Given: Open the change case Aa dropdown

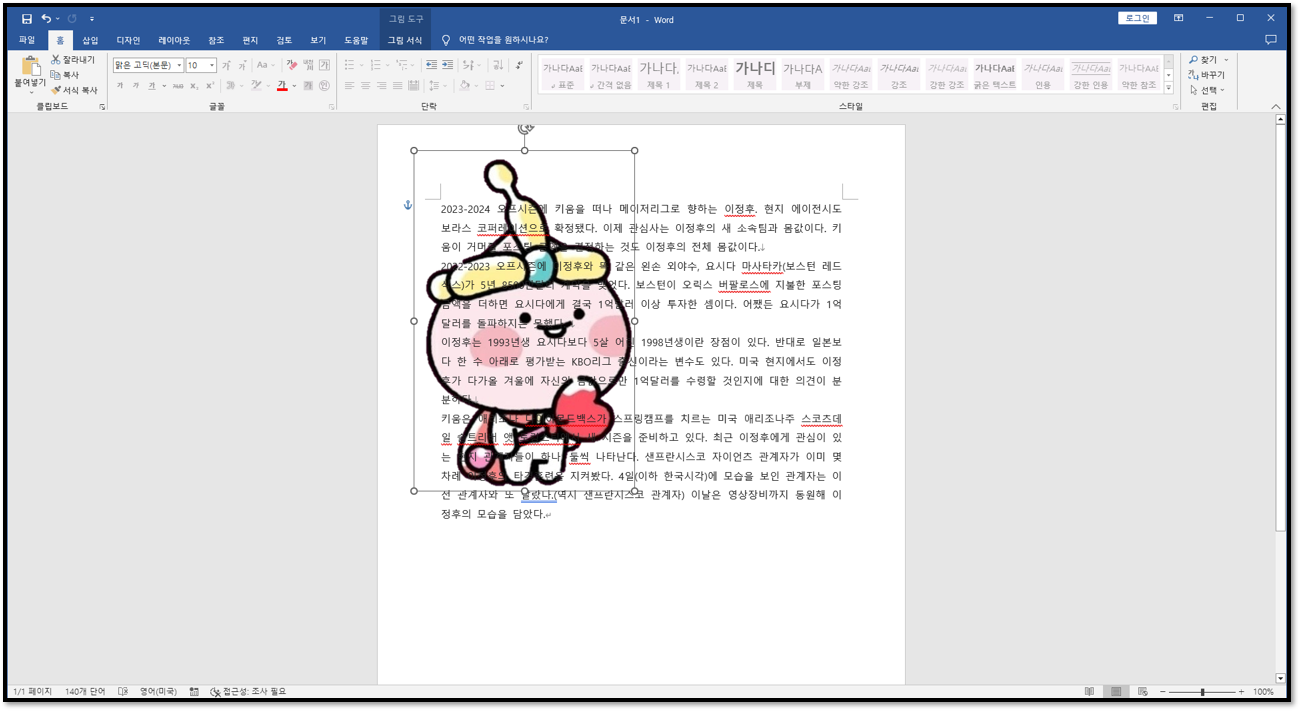Looking at the screenshot, I should point(265,65).
